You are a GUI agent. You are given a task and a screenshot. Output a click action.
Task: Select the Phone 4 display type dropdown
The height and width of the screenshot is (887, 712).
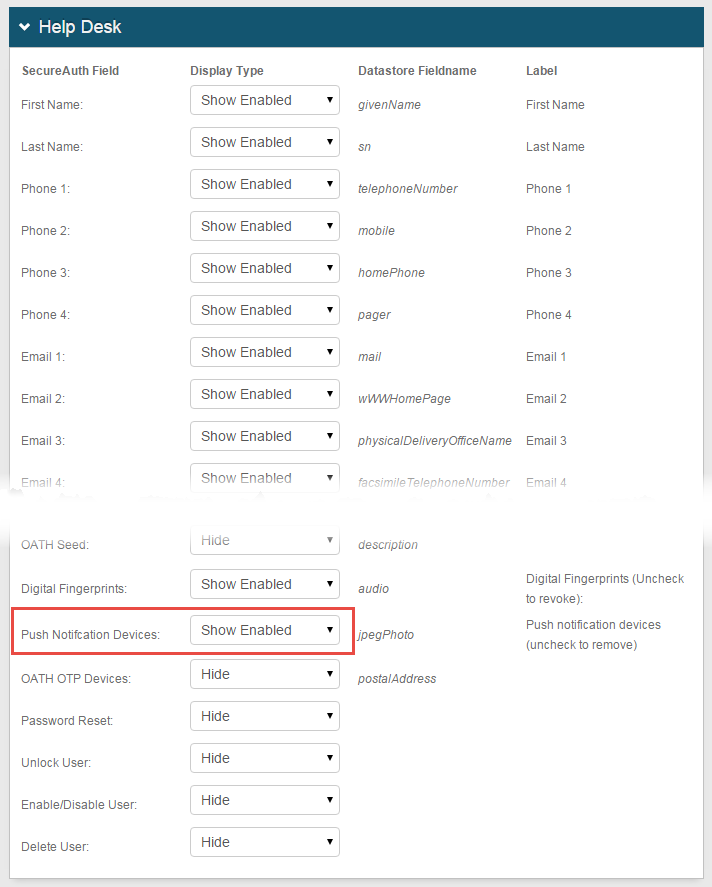[265, 310]
